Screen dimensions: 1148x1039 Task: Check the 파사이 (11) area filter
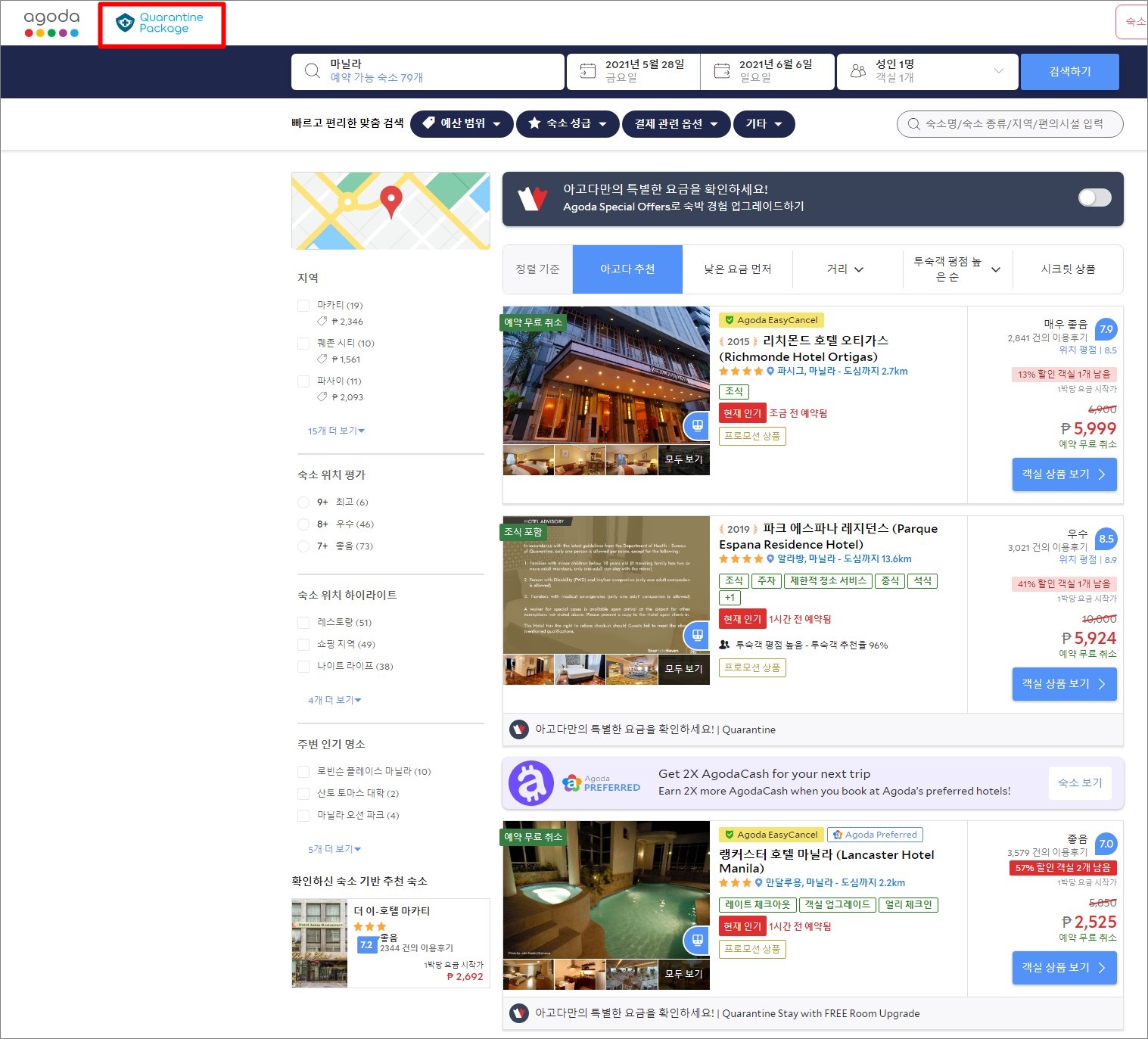click(303, 381)
